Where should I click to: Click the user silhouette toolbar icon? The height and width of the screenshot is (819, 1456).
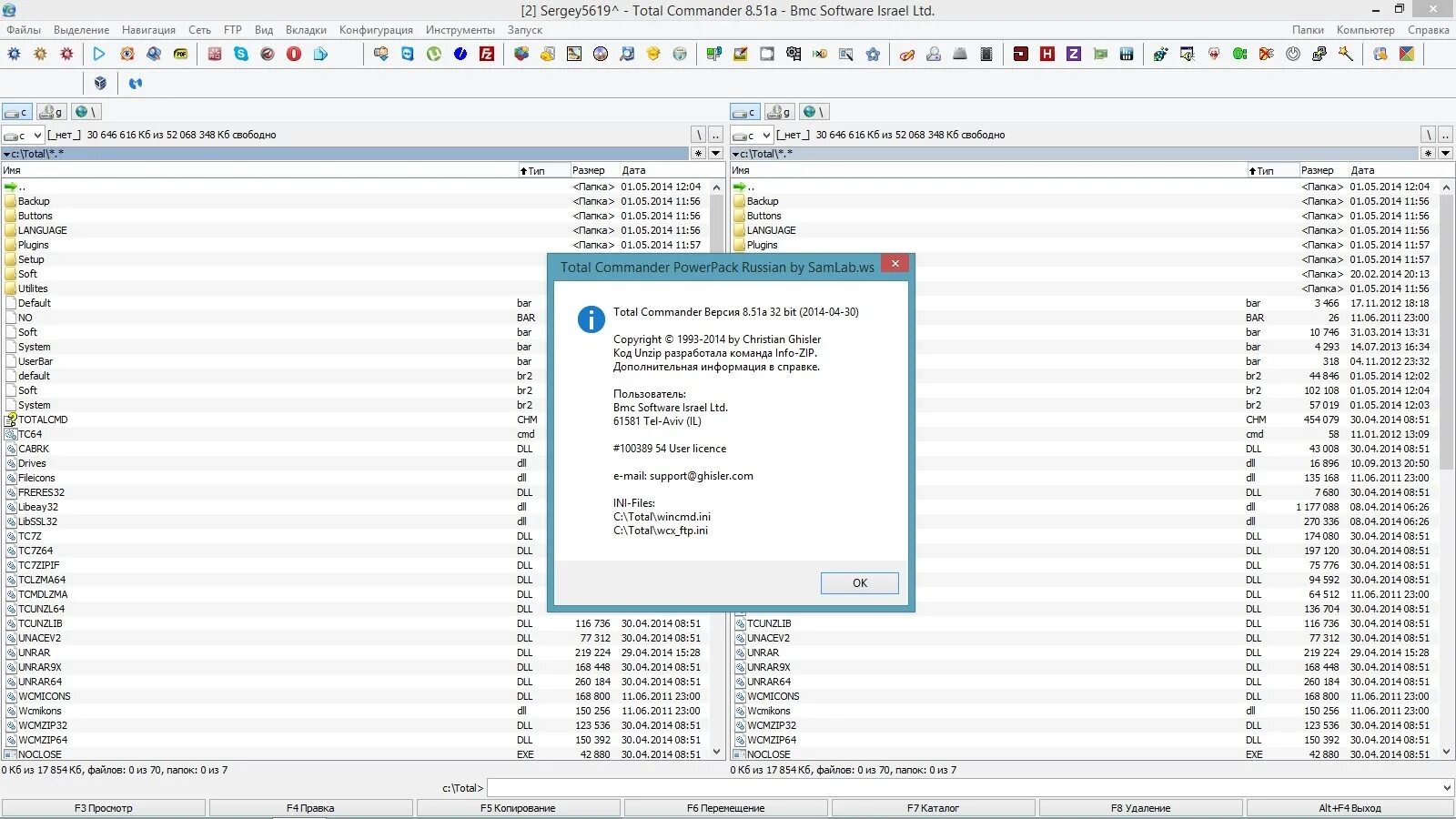click(x=934, y=55)
